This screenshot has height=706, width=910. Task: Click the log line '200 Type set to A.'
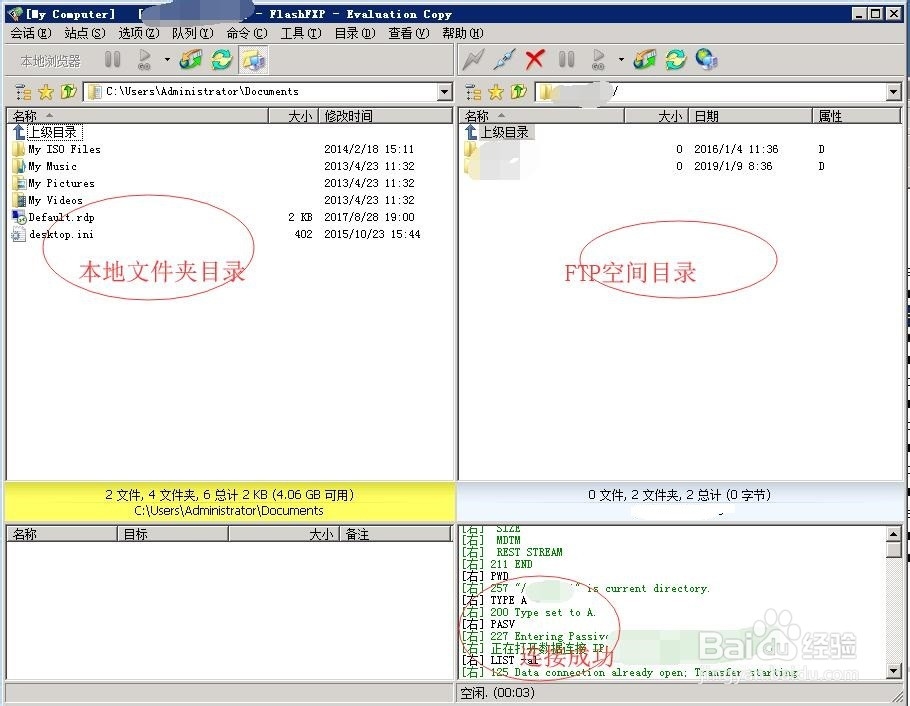point(529,612)
